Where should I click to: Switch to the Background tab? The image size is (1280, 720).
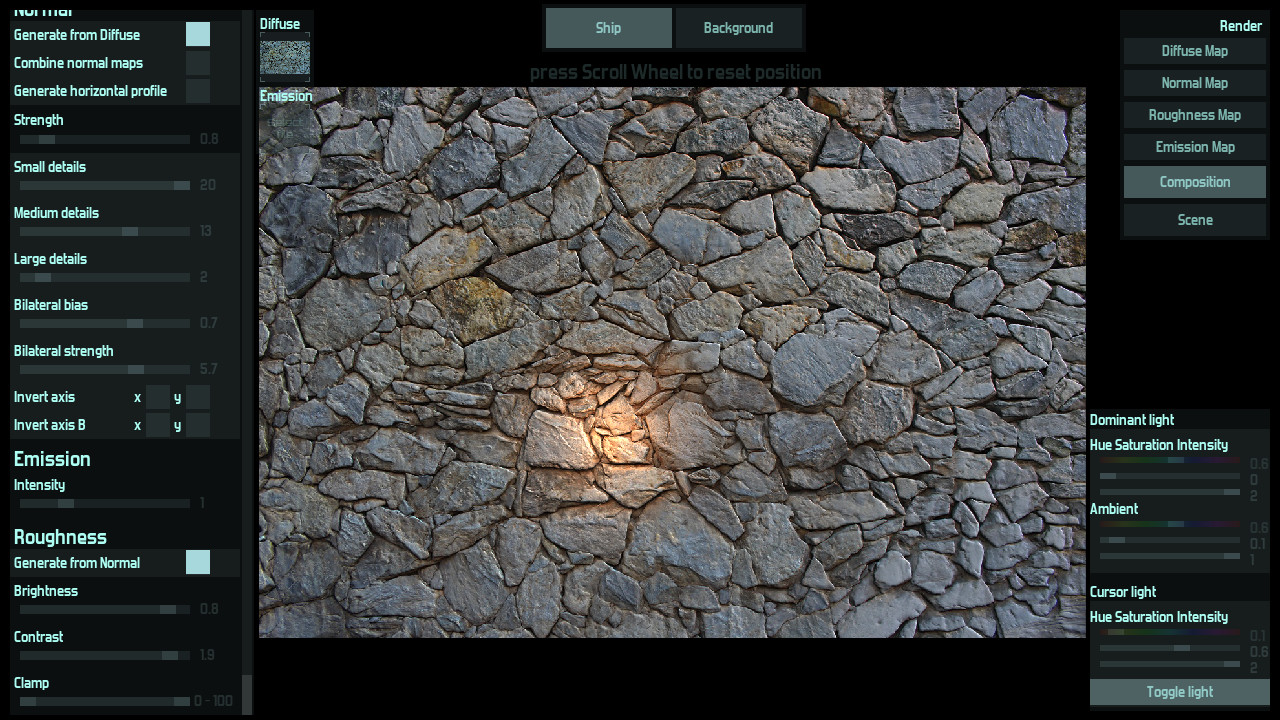tap(739, 28)
